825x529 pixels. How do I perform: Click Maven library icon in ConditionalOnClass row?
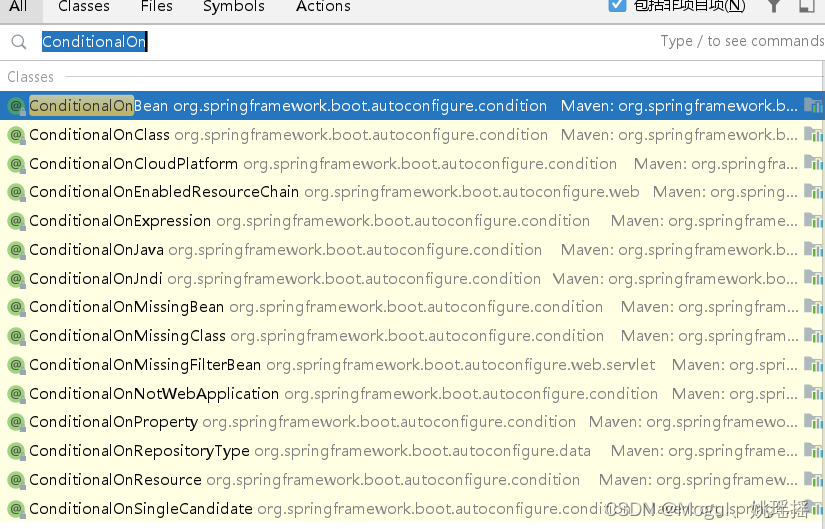813,135
